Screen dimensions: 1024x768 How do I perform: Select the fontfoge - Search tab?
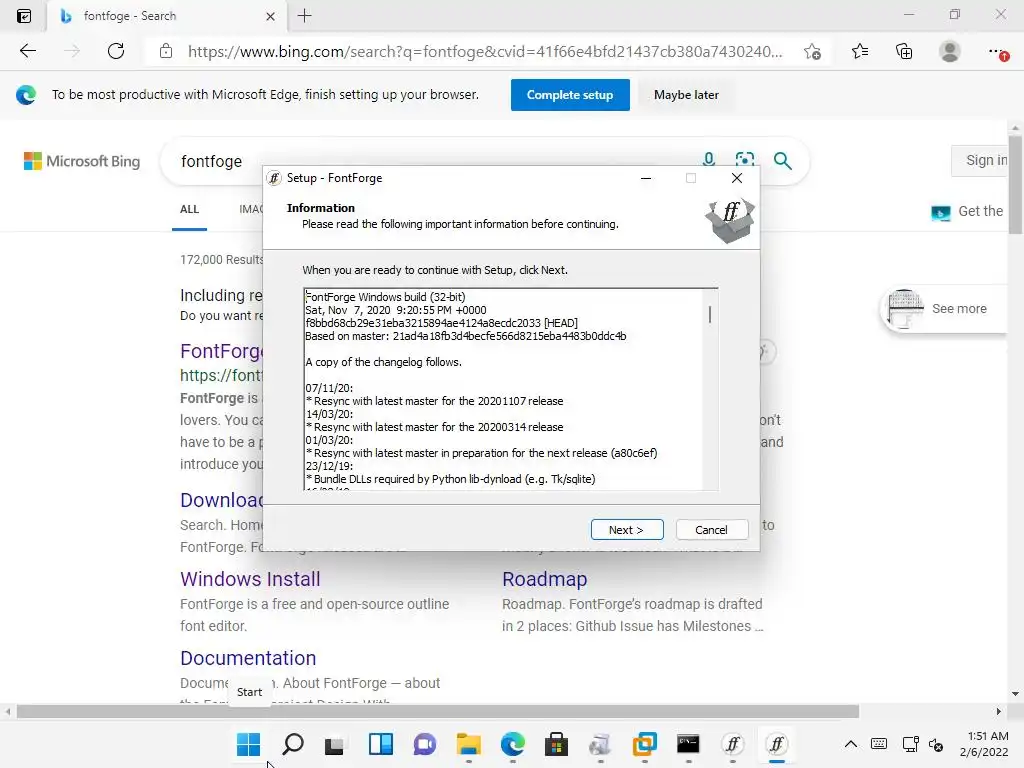click(167, 16)
